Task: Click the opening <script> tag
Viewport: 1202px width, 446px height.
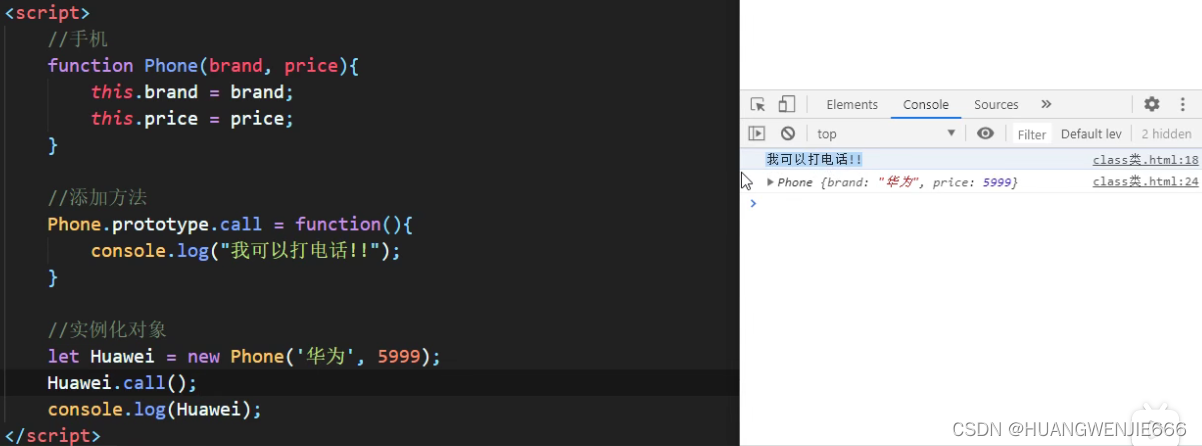Action: point(47,13)
